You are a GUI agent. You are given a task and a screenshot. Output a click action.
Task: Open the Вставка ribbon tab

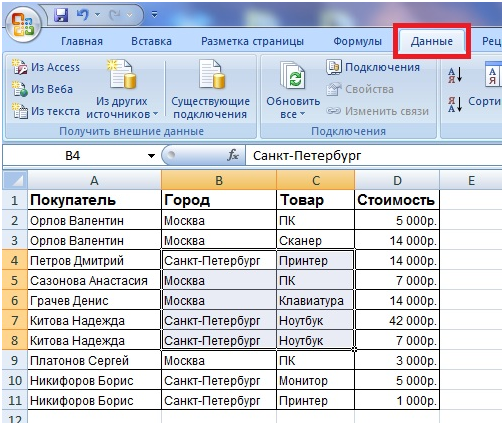point(151,41)
